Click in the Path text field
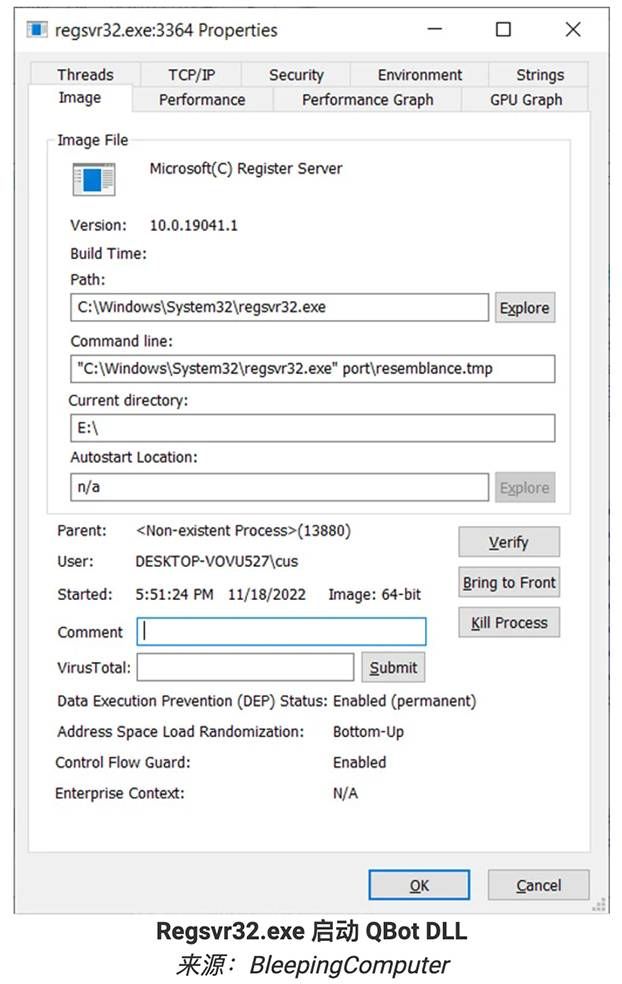 coord(279,308)
